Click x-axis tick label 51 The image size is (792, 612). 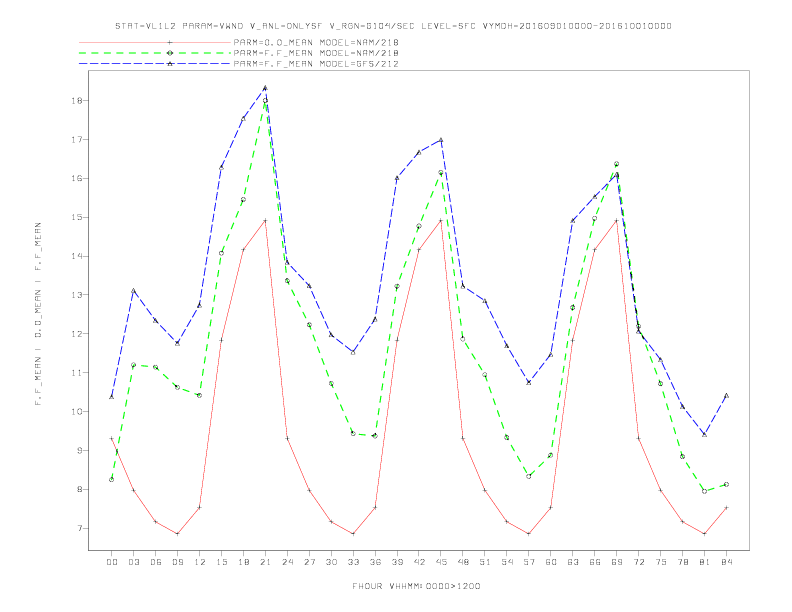[485, 562]
